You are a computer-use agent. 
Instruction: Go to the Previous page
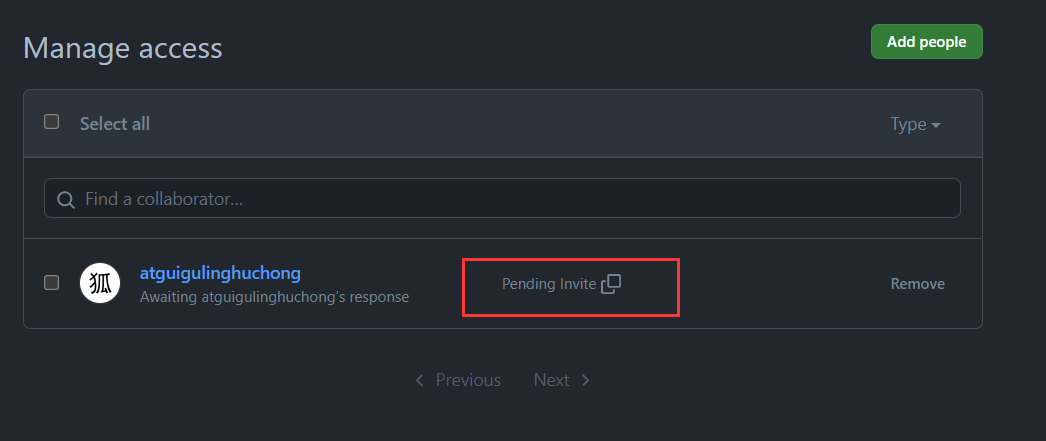tap(458, 380)
